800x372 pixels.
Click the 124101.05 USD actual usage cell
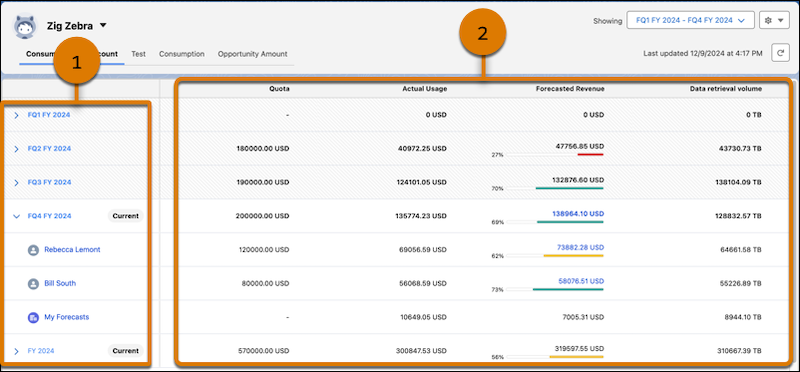tap(420, 182)
